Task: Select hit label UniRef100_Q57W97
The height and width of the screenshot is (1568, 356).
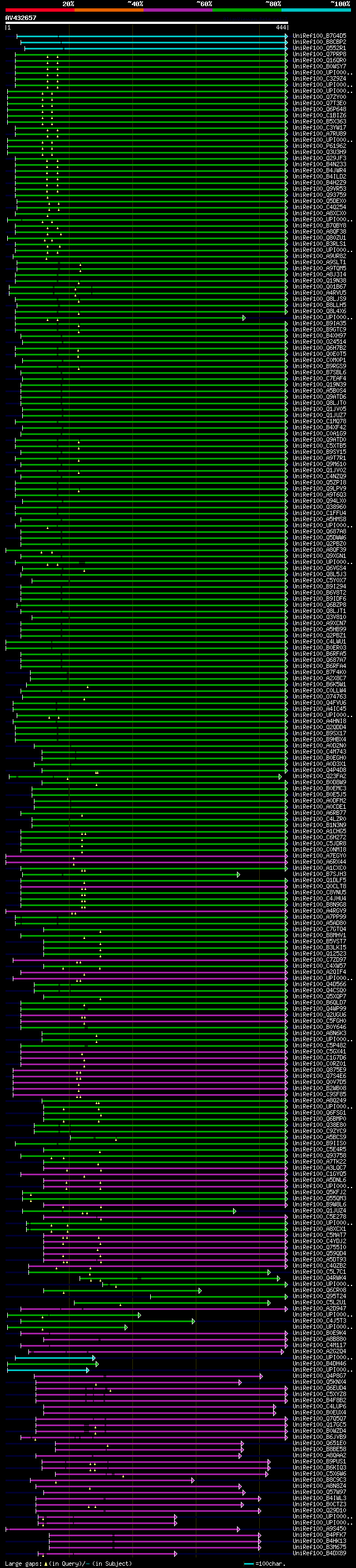Action: [x=319, y=1492]
